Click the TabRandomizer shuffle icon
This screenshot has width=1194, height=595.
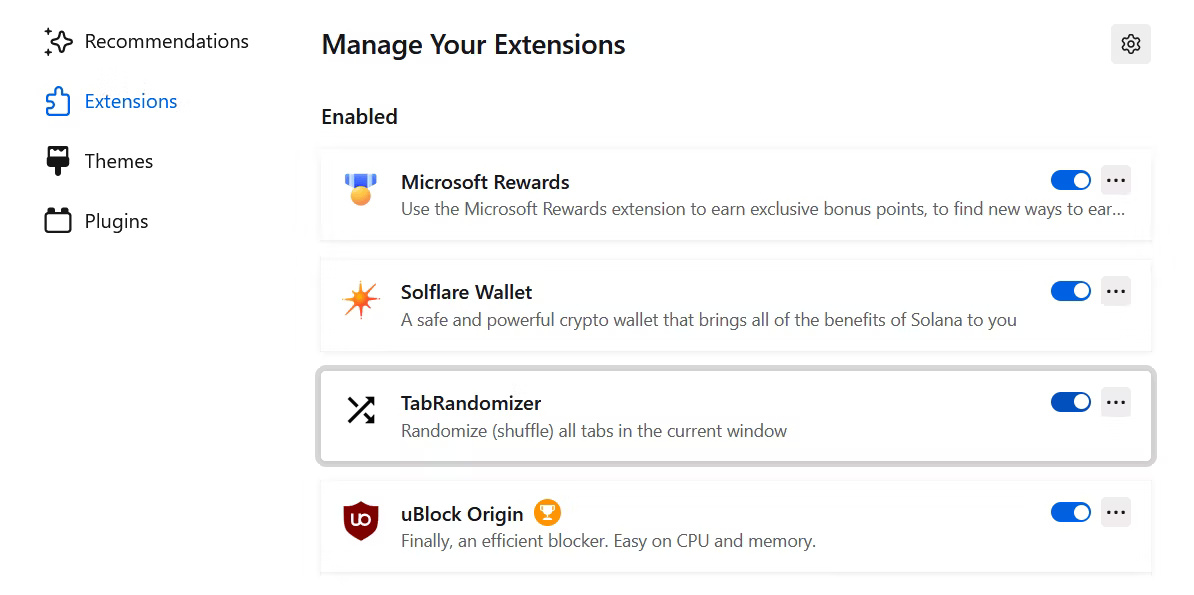361,410
